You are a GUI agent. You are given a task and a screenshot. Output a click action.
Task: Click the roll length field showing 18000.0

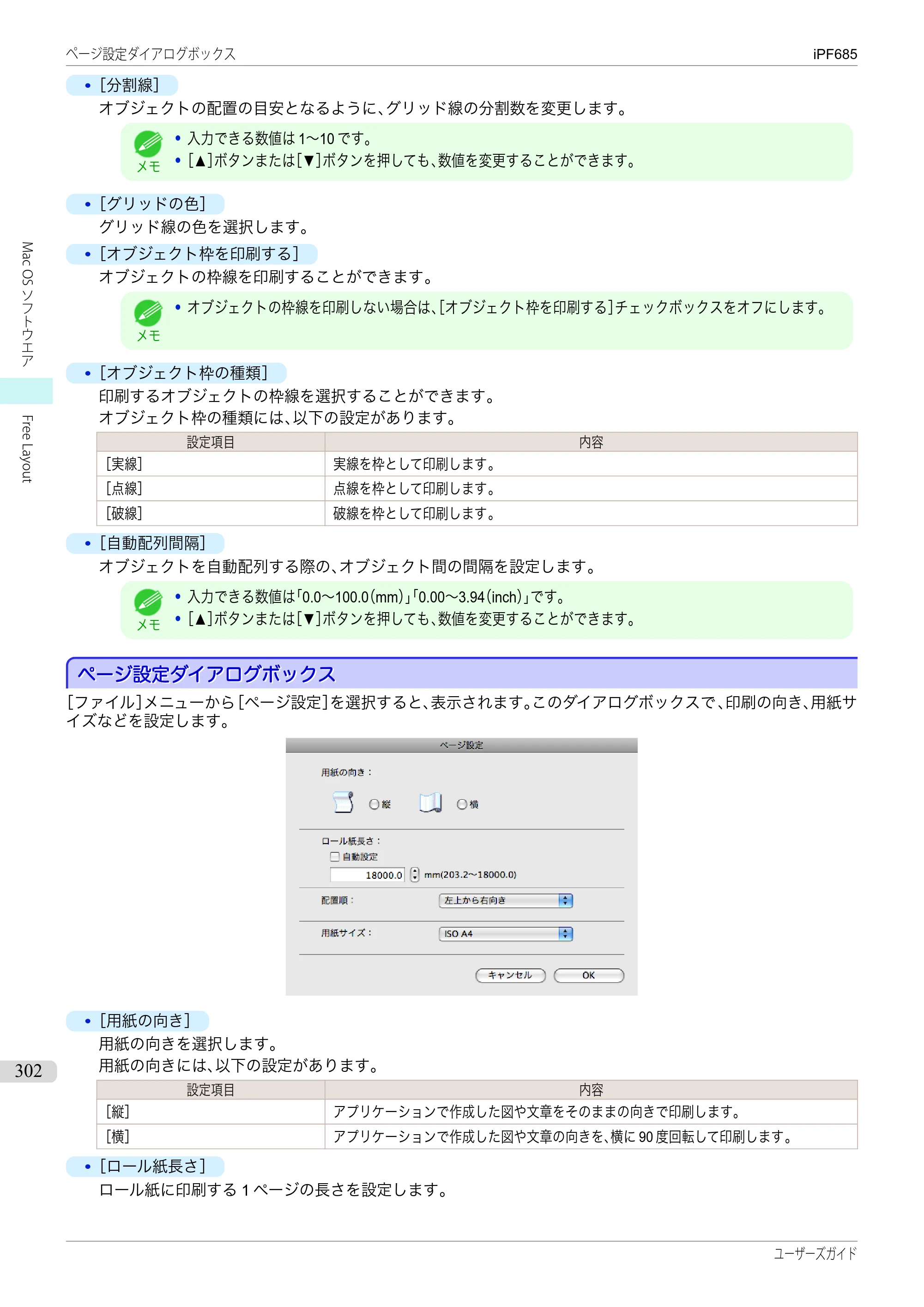click(368, 875)
